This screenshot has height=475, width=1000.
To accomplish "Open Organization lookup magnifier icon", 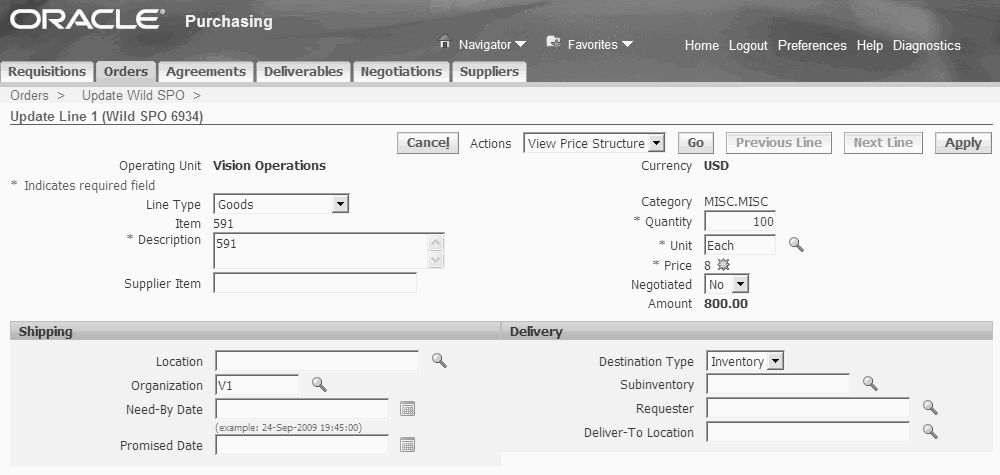I will 319,384.
